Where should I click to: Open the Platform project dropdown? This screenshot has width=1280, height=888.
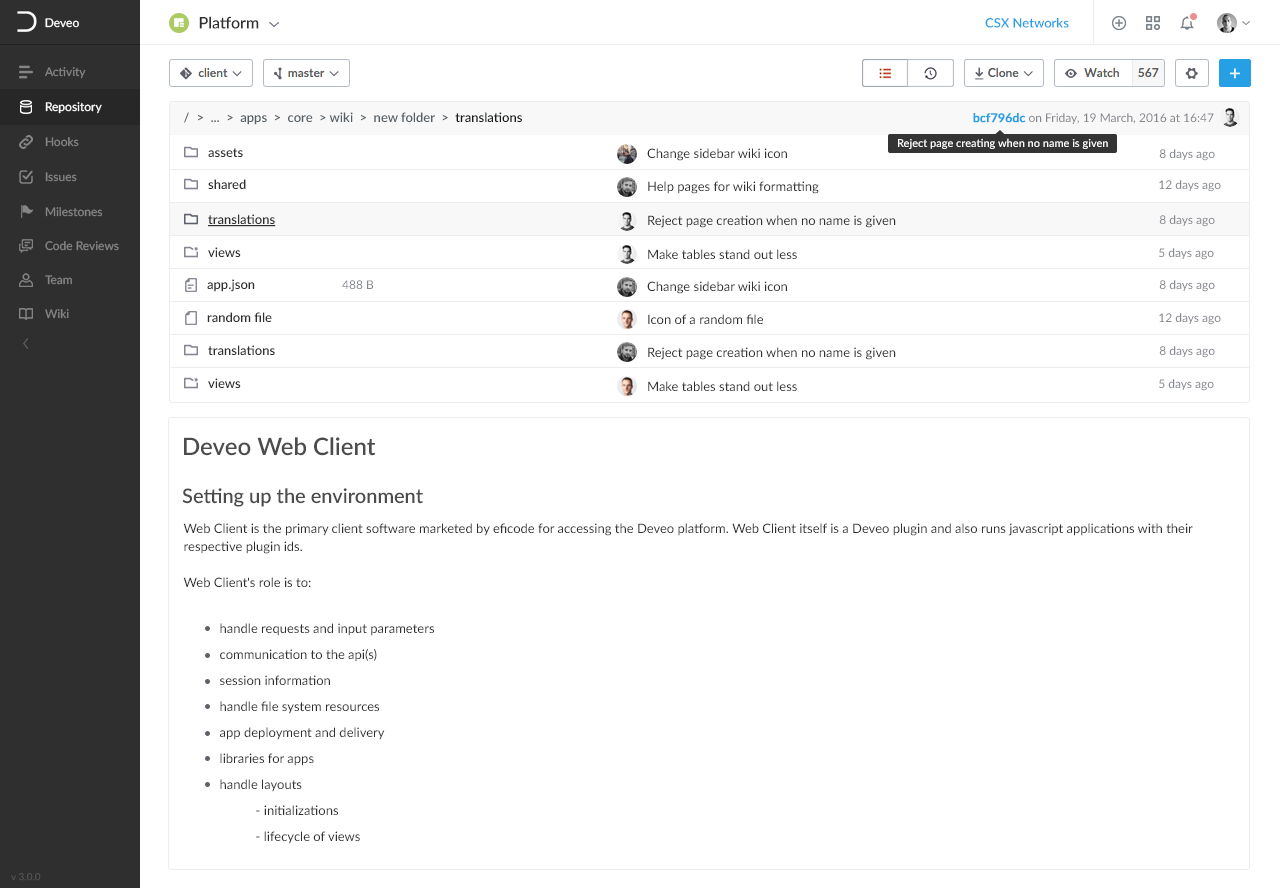(x=239, y=23)
